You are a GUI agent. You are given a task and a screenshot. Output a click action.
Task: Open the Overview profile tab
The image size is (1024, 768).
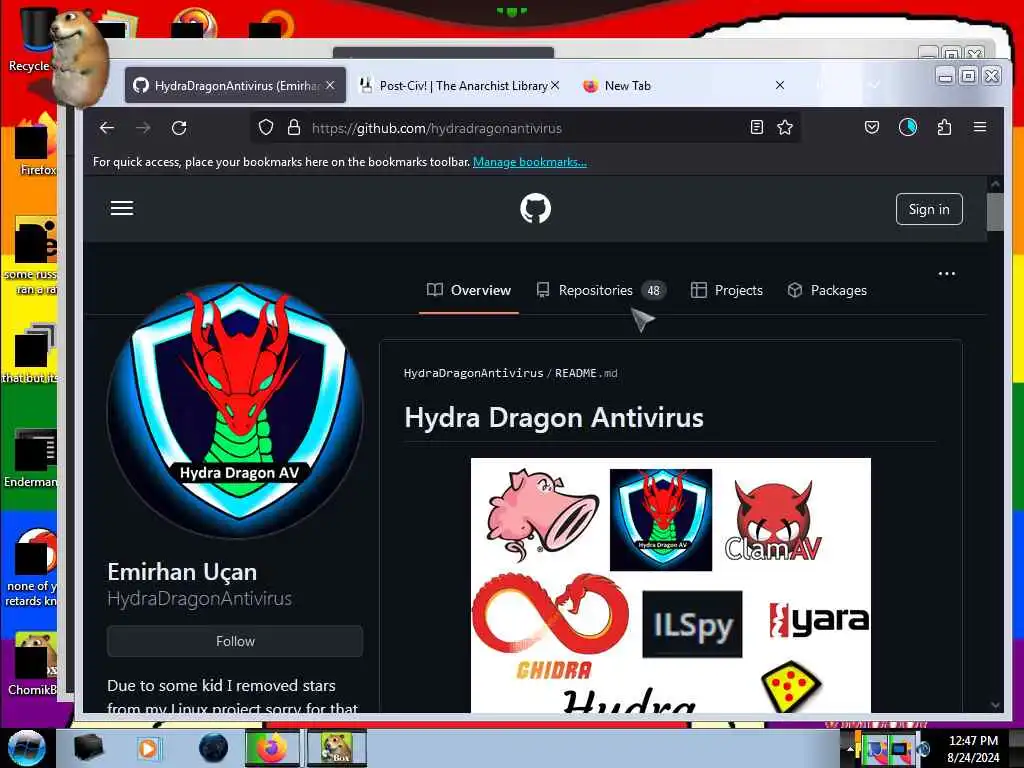point(469,291)
